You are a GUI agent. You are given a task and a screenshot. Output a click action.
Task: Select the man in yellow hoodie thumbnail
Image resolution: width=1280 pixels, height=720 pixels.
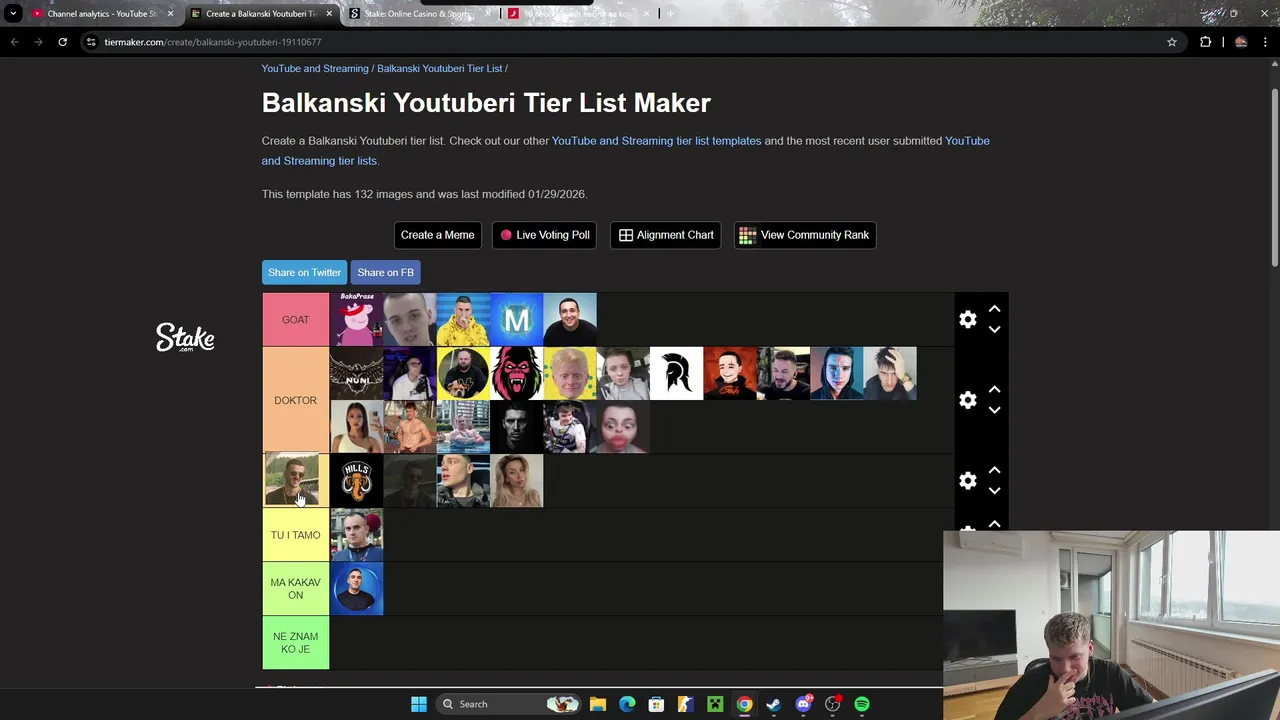coord(463,319)
